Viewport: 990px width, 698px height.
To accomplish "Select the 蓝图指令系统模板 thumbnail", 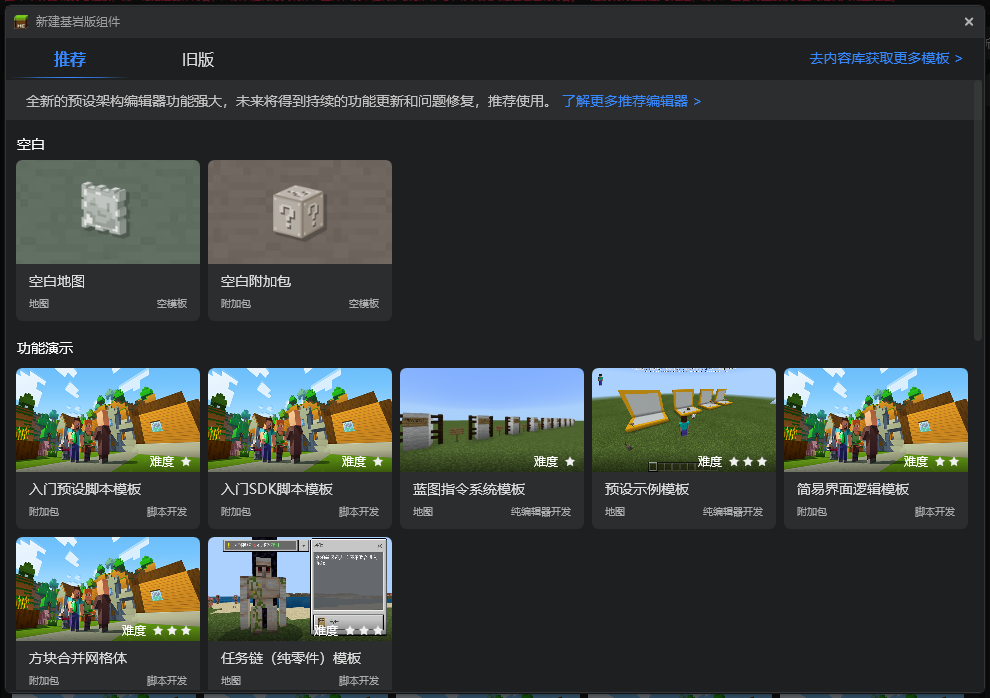I will 492,420.
